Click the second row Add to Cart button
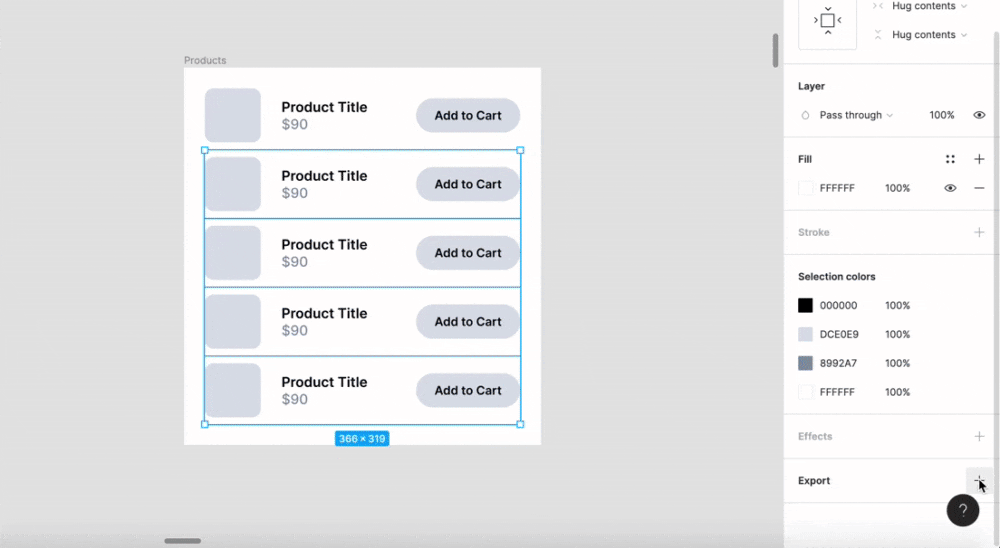Screen dimensions: 1000x548 coord(468,184)
